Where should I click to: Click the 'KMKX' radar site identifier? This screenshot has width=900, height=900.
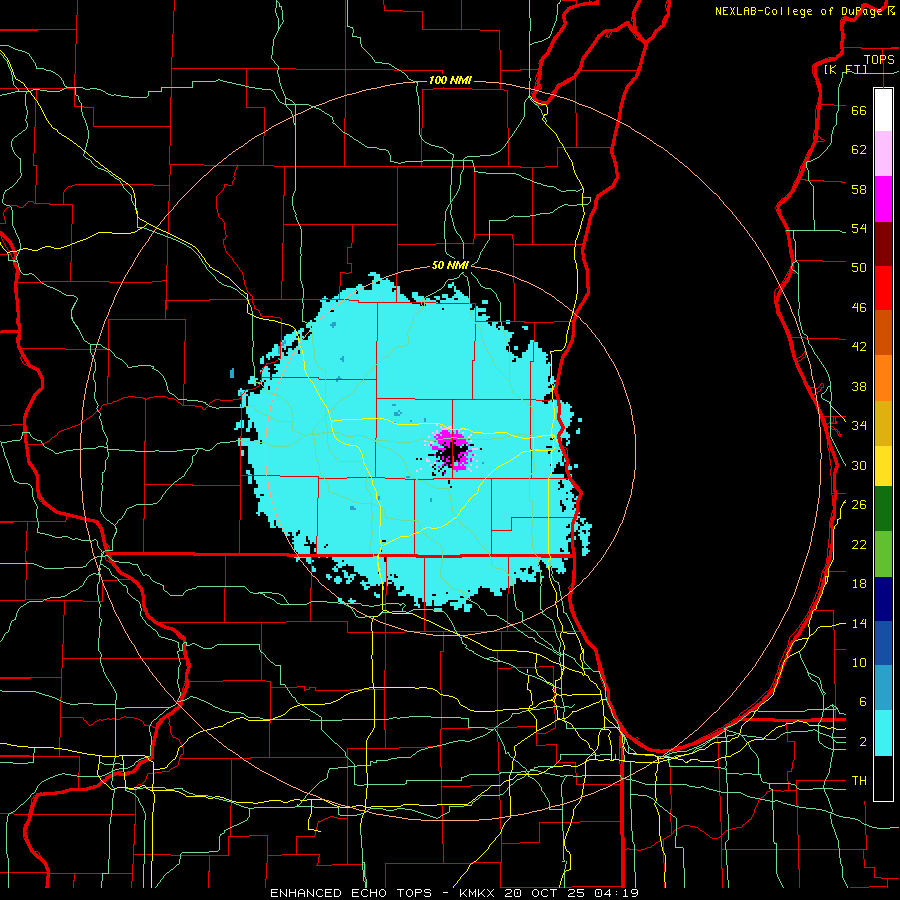click(477, 893)
